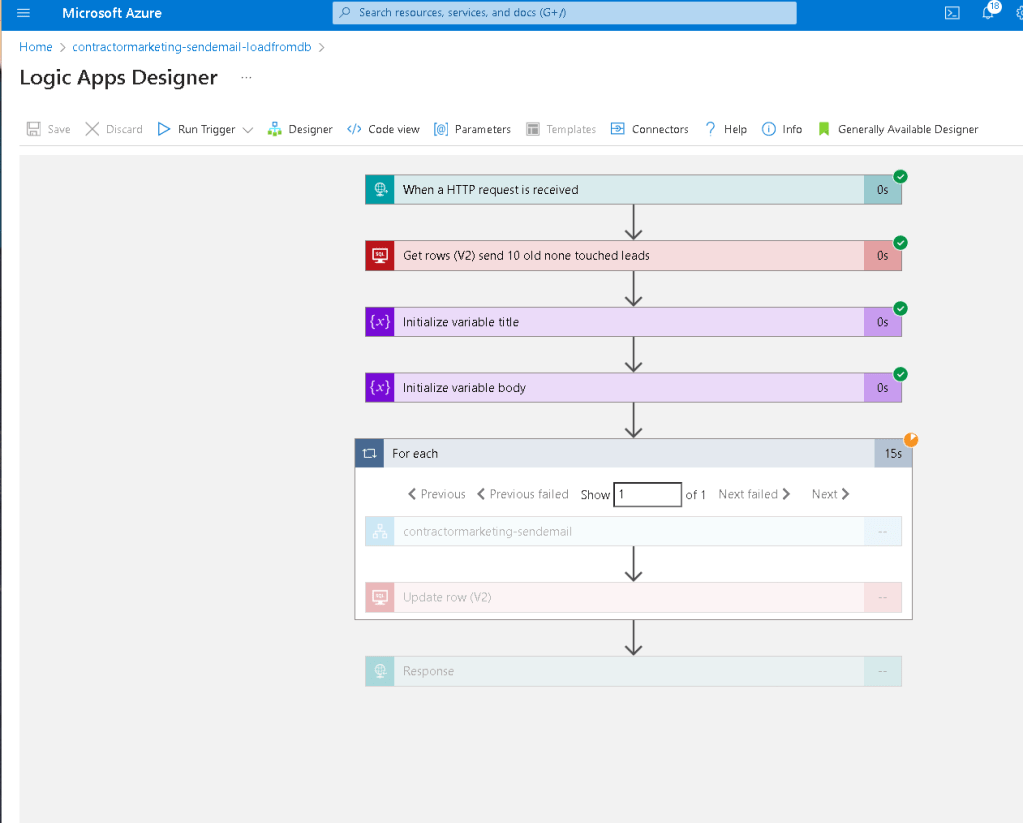Open Help from toolbar
The height and width of the screenshot is (823, 1023).
pos(725,129)
